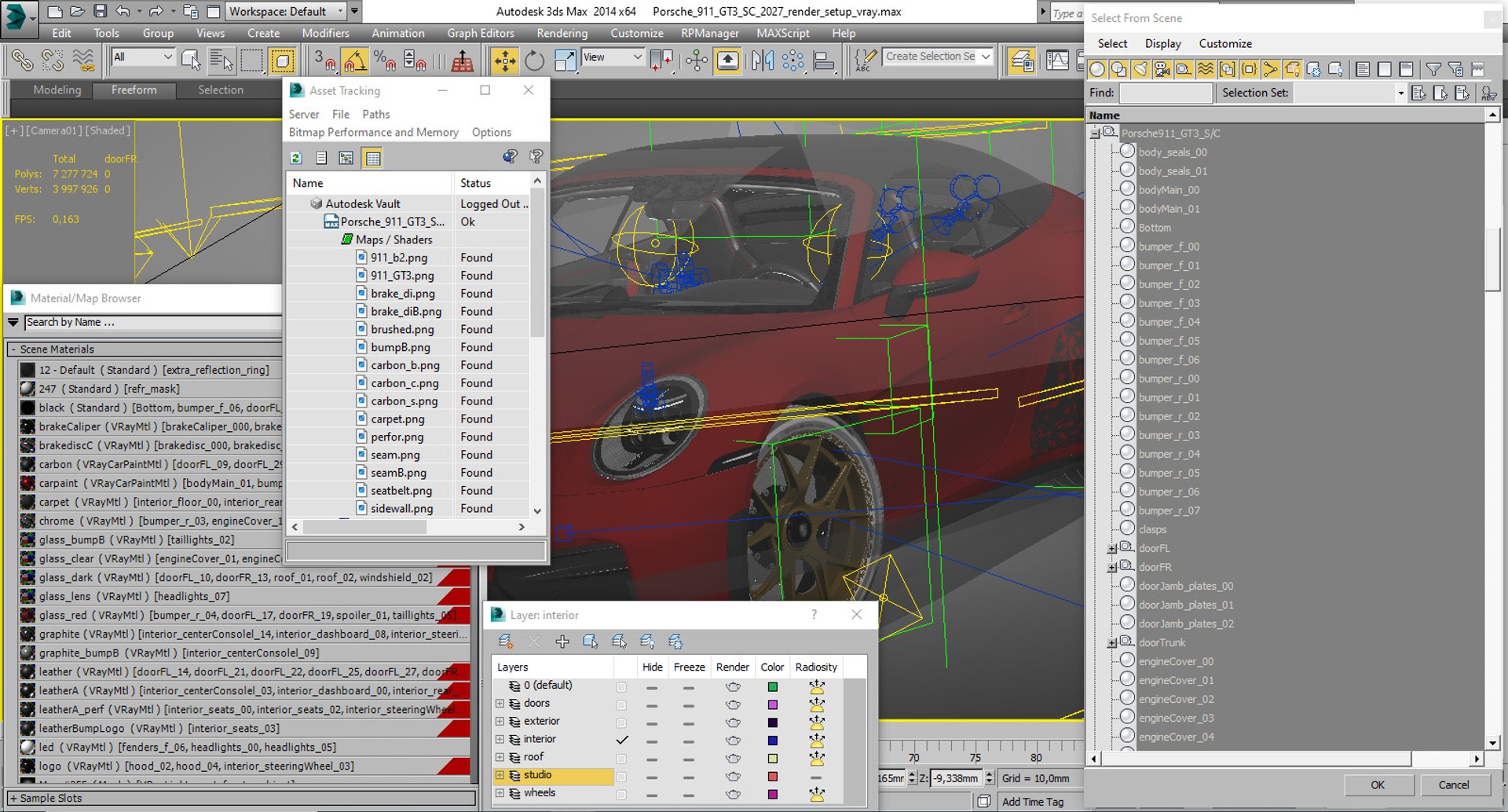Click the Cancel button in Select From Scene
Viewport: 1508px width, 812px height.
[1453, 785]
